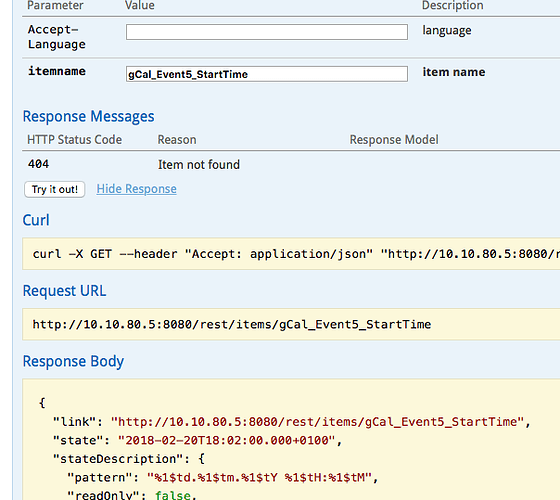Click the 404 status code cell
Viewport: 560px width, 500px height.
click(39, 164)
